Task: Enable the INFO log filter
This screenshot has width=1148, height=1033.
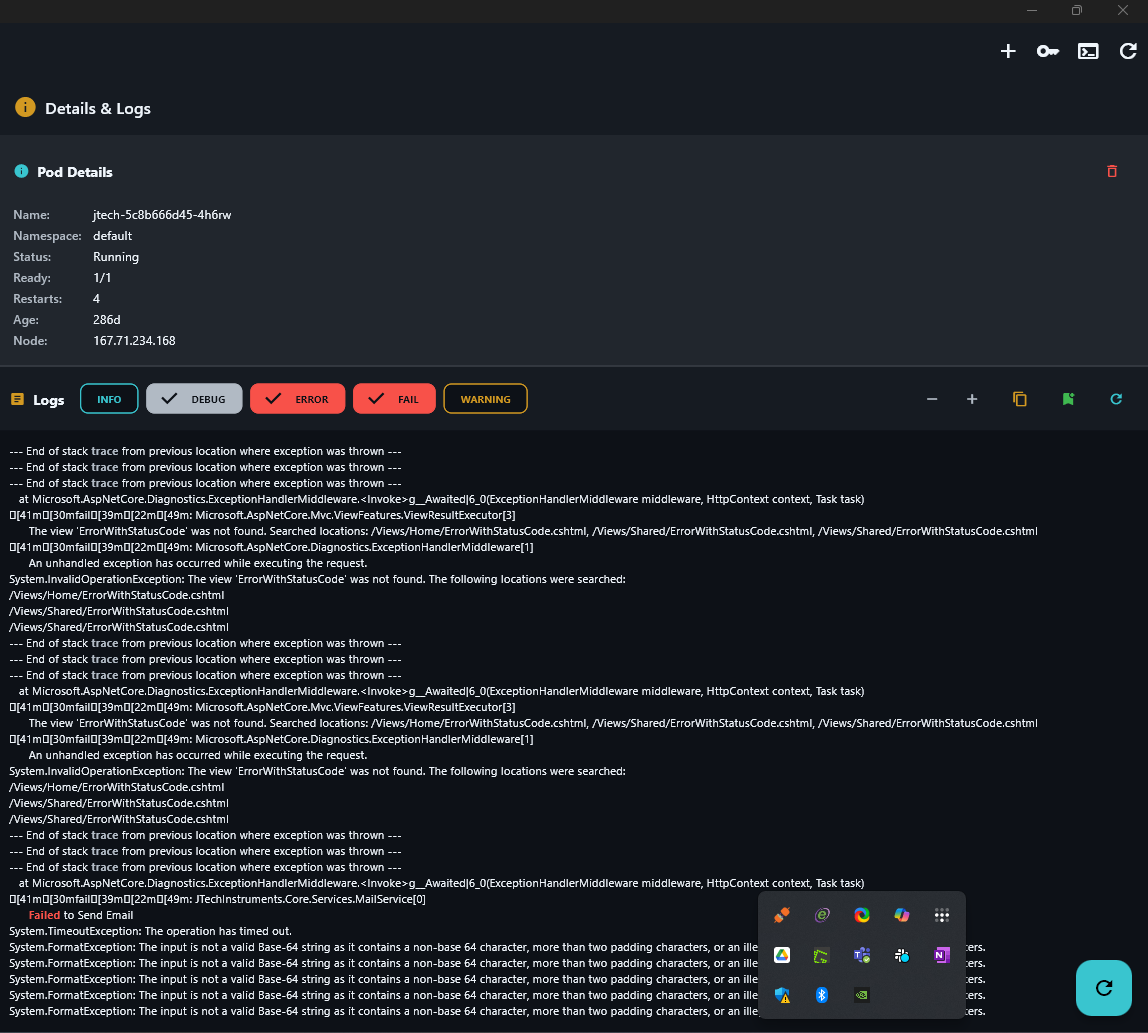Action: click(109, 398)
